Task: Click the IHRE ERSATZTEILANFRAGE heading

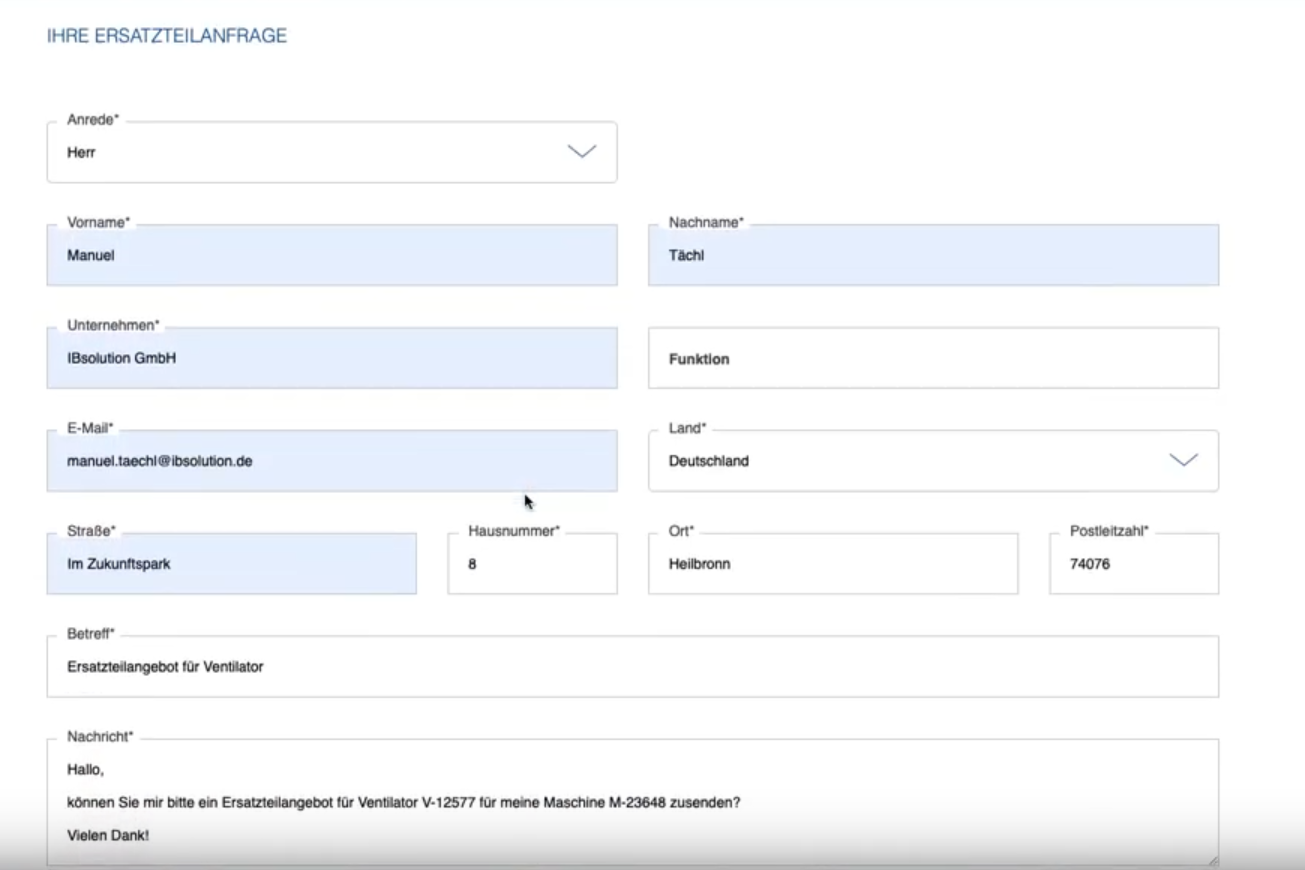Action: (167, 36)
